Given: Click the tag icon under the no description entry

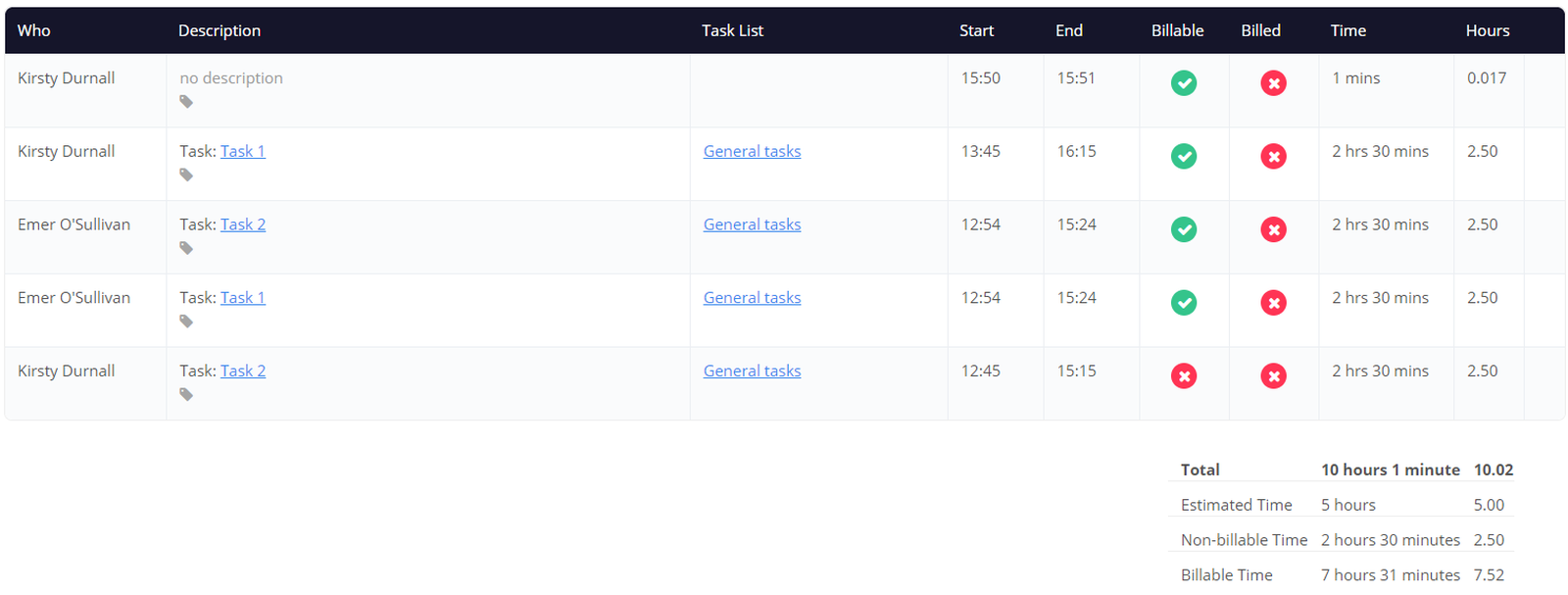Looking at the screenshot, I should pos(186,102).
